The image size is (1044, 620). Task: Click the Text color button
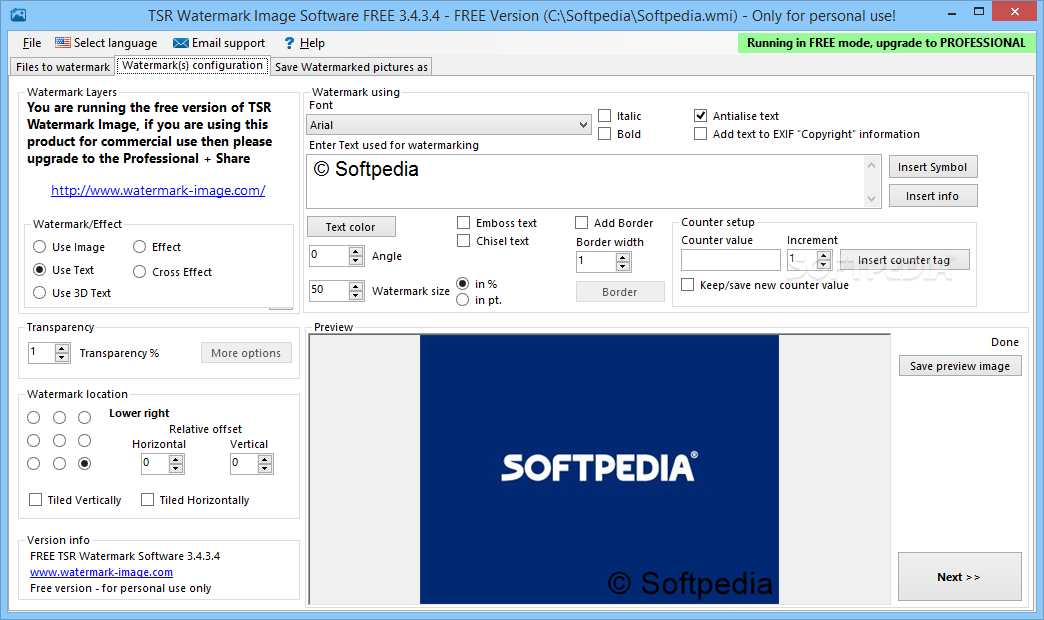351,227
